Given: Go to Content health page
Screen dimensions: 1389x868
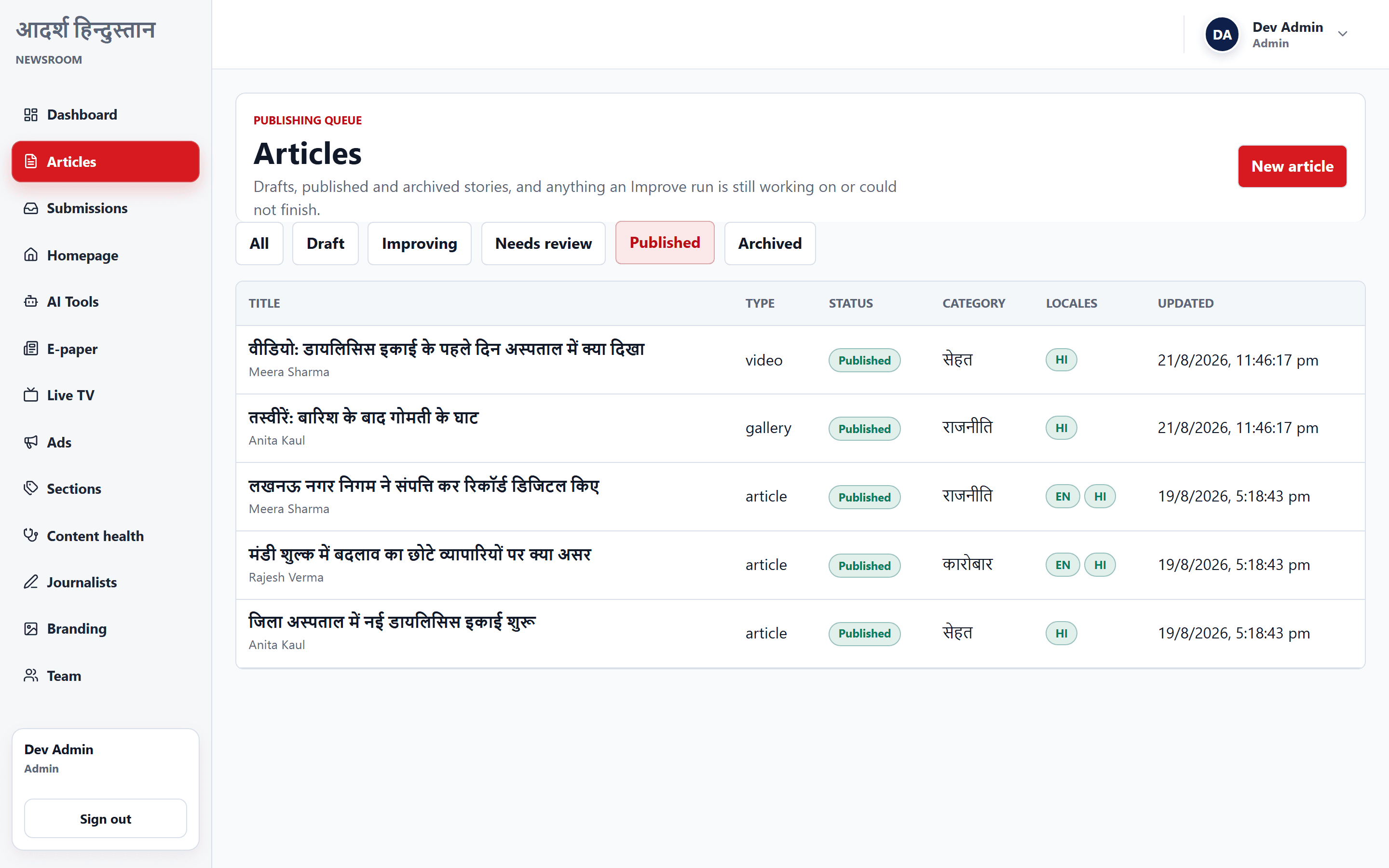Looking at the screenshot, I should click(x=106, y=536).
